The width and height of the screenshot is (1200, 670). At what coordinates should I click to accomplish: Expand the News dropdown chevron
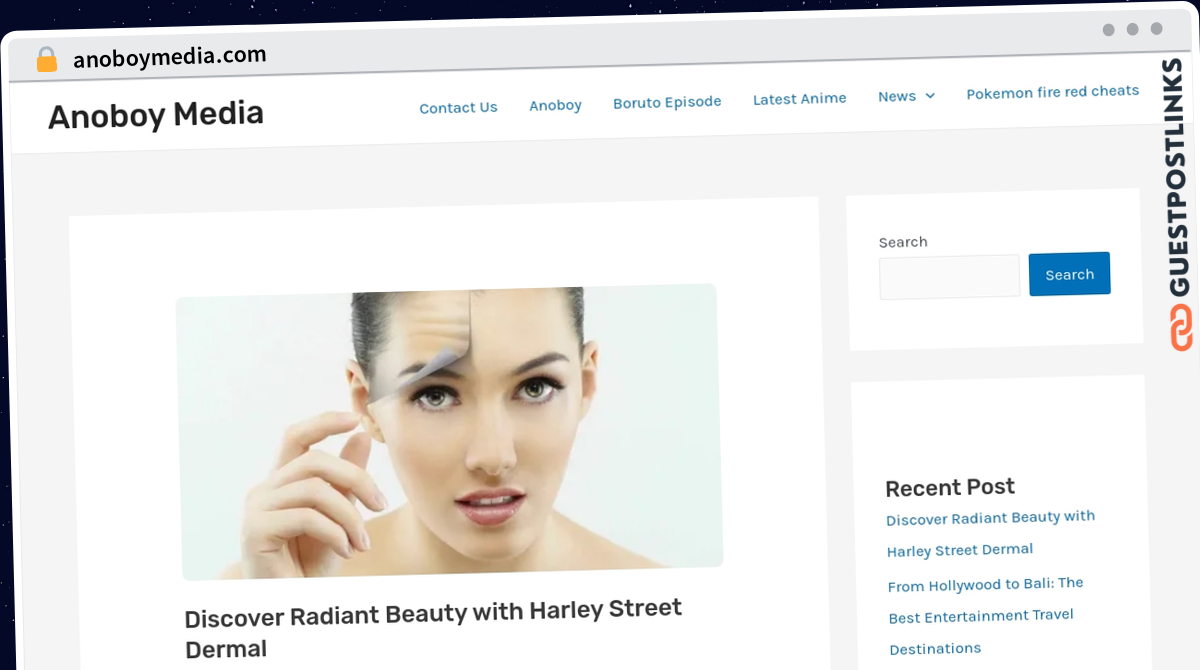coord(930,96)
